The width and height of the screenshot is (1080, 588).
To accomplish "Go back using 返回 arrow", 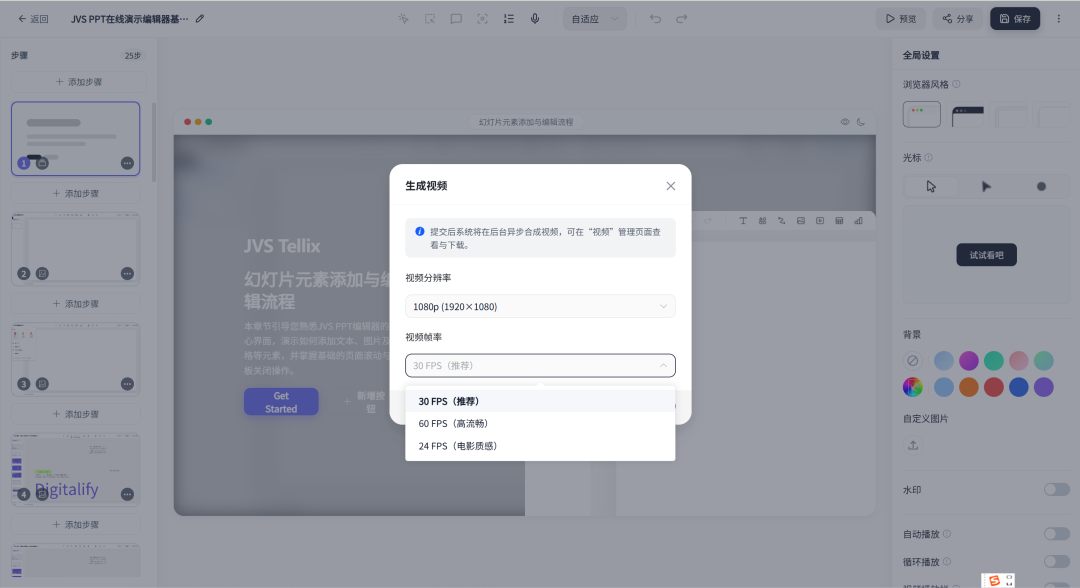I will [33, 19].
